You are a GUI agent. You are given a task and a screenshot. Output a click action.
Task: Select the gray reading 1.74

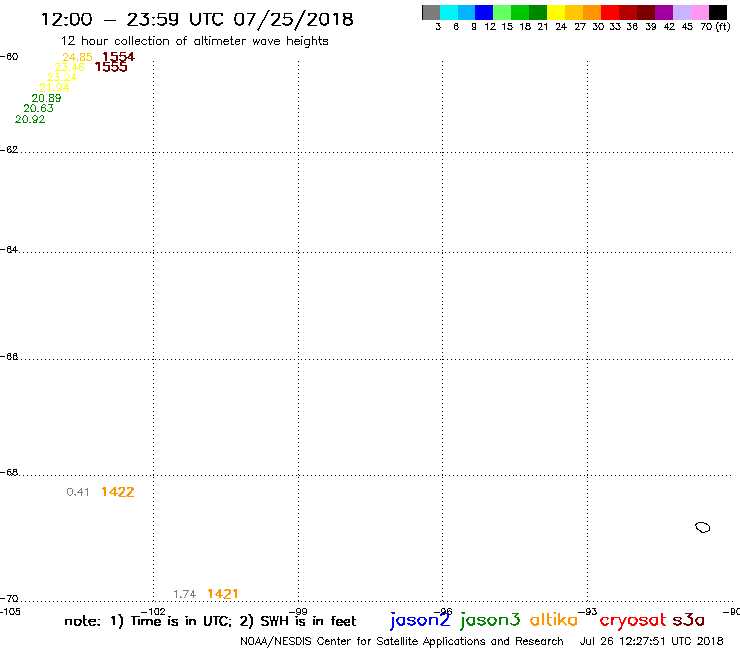185,594
